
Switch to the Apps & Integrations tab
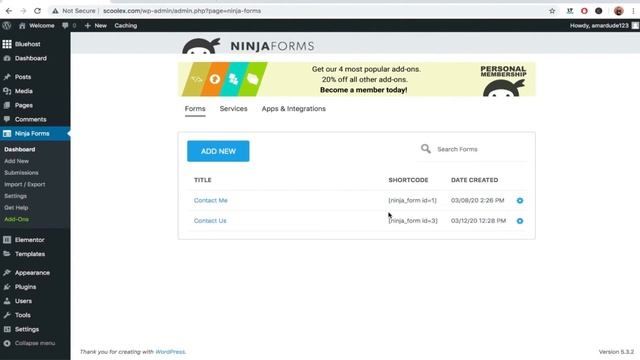294,109
